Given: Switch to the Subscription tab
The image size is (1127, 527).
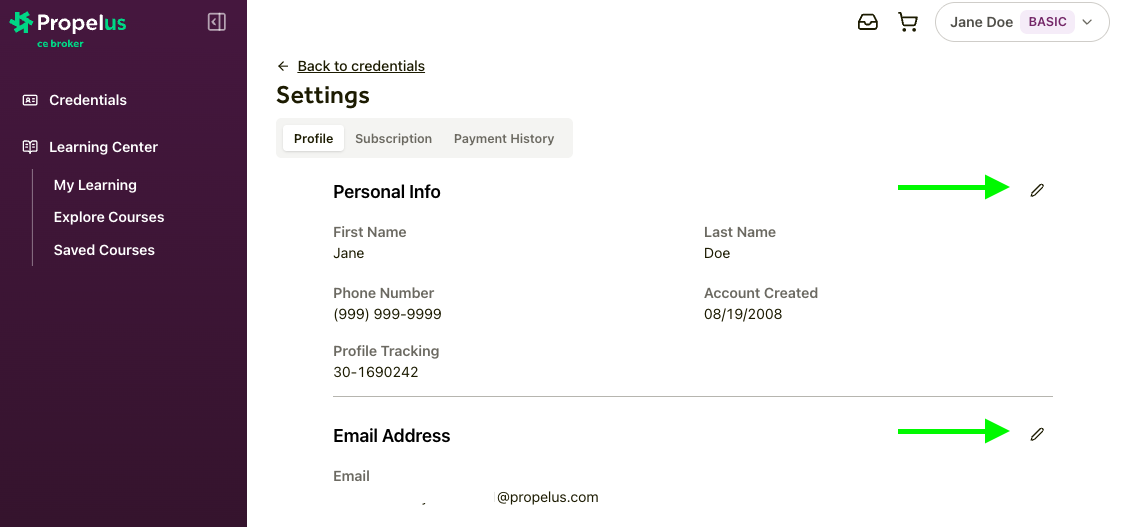Looking at the screenshot, I should pos(393,139).
